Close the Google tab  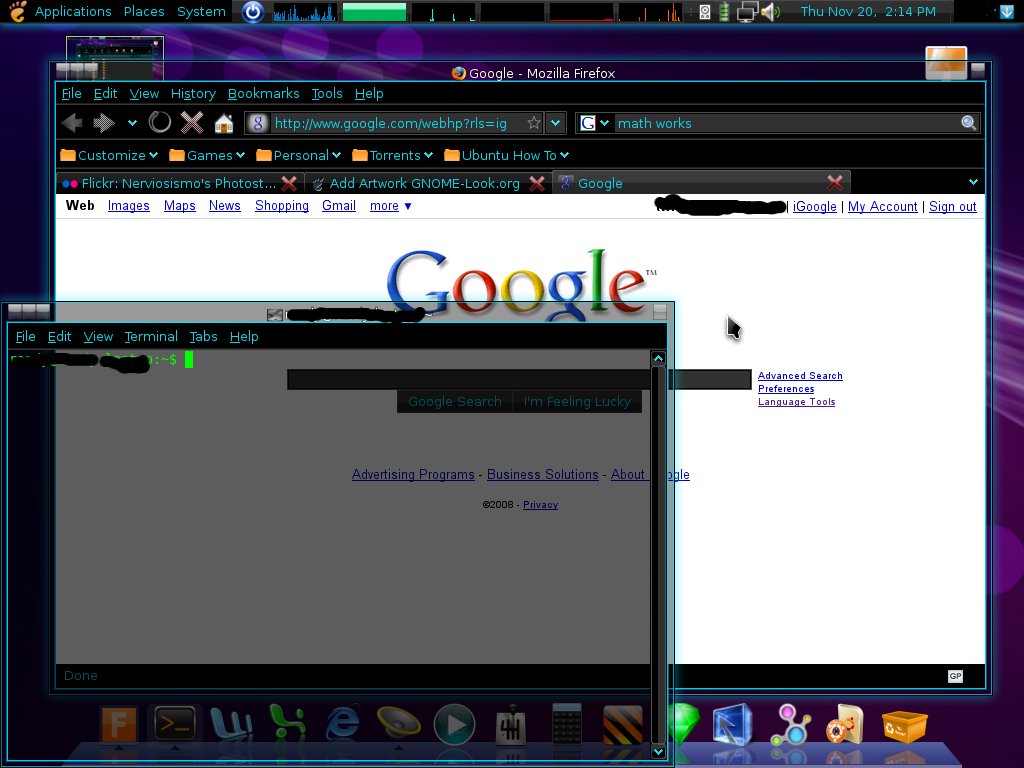pos(835,182)
